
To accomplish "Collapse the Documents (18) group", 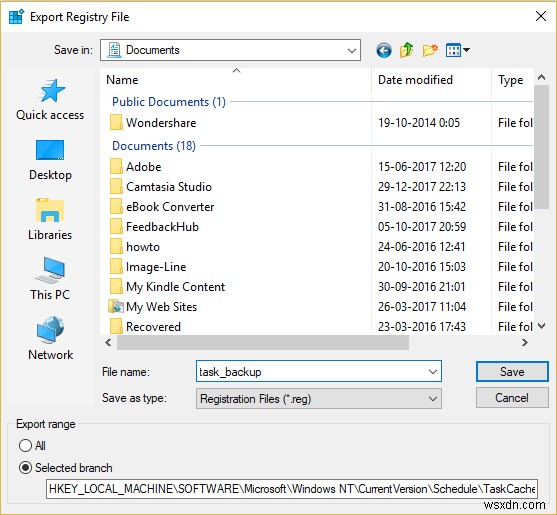I will click(x=154, y=146).
